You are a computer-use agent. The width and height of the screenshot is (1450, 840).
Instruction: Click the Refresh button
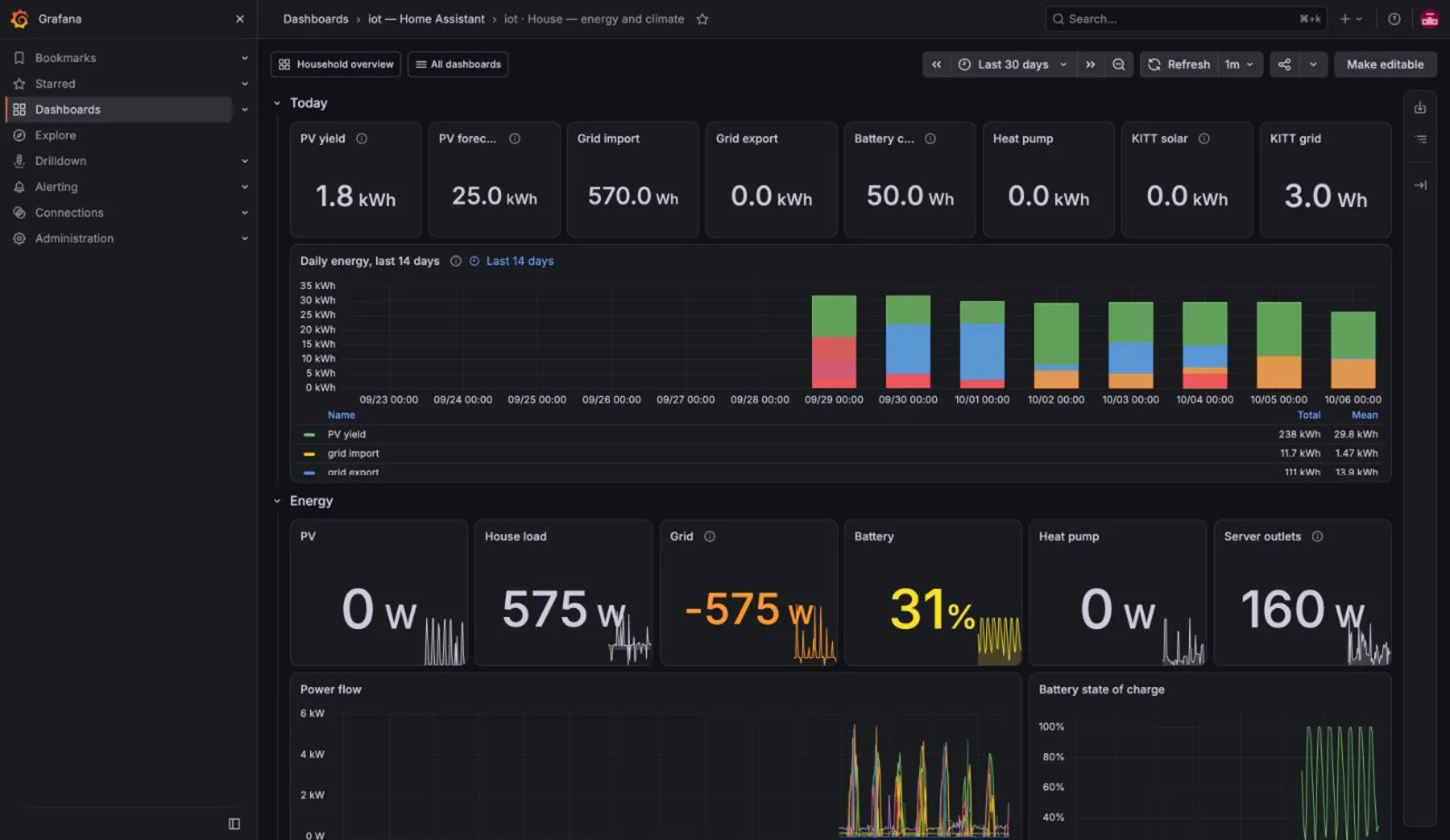click(1179, 64)
